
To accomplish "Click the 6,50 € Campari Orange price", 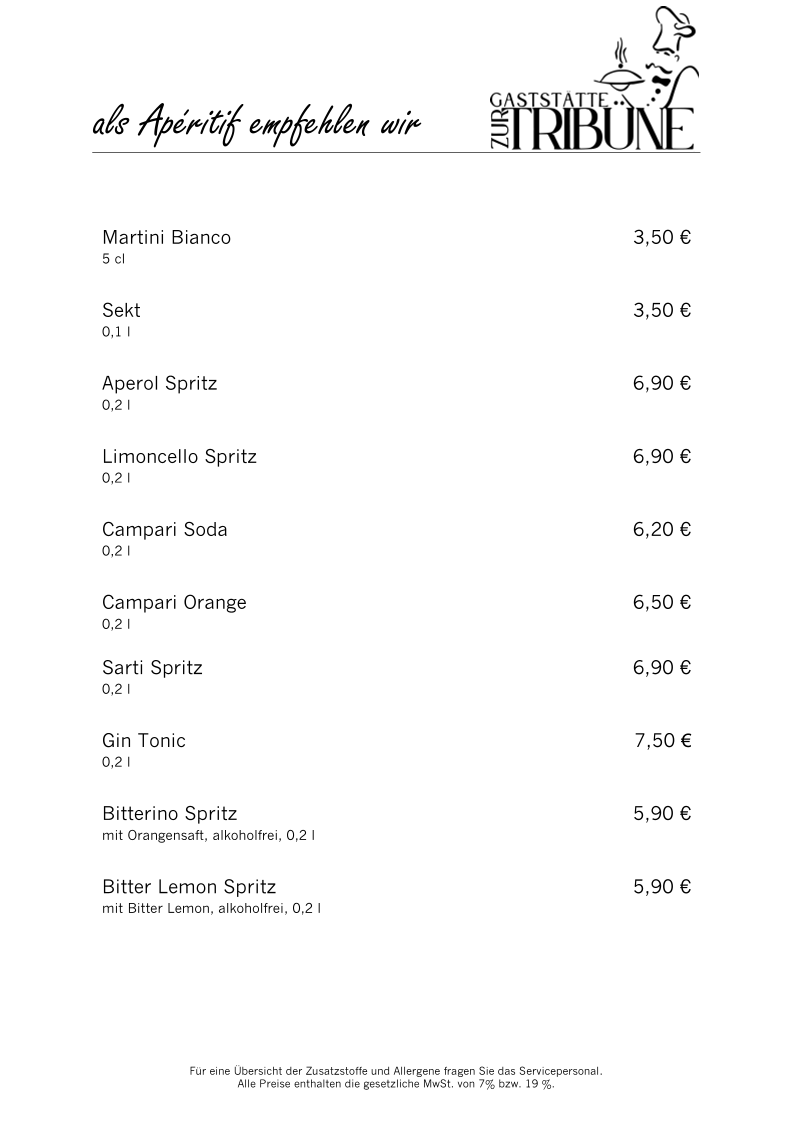I will pos(662,603).
